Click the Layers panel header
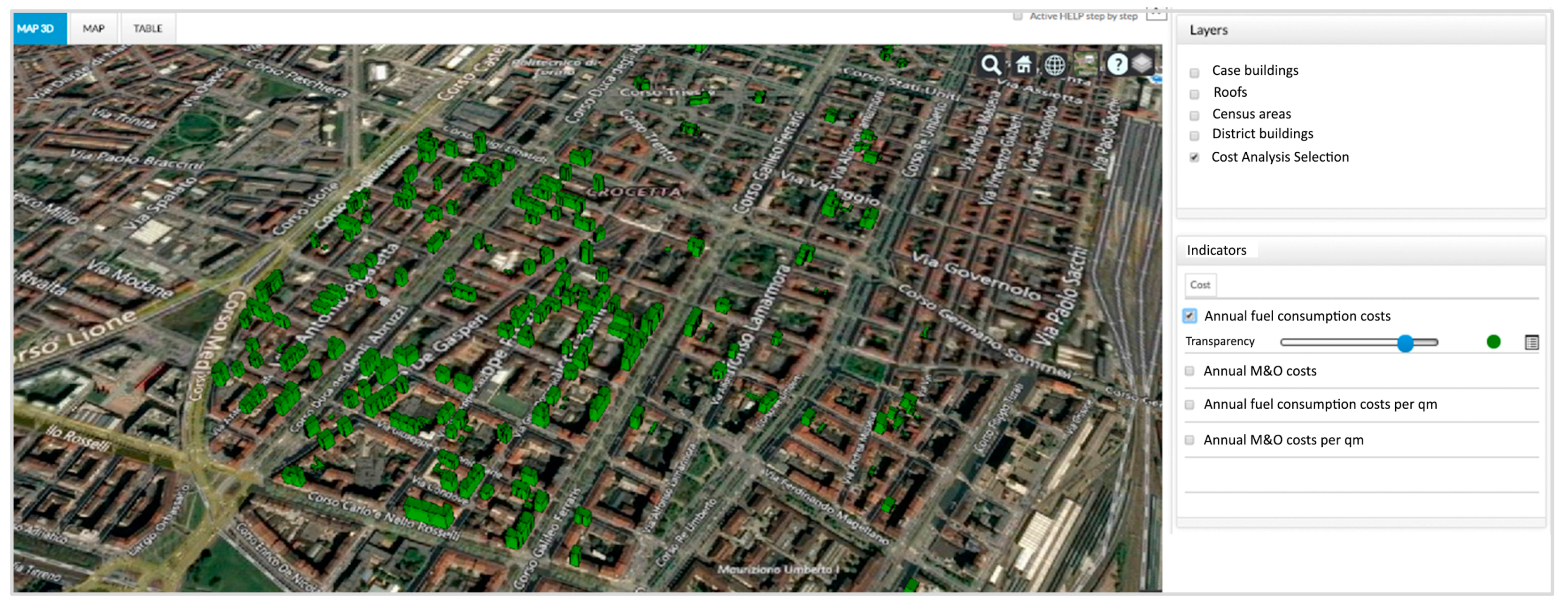This screenshot has width=1568, height=608. point(1360,31)
